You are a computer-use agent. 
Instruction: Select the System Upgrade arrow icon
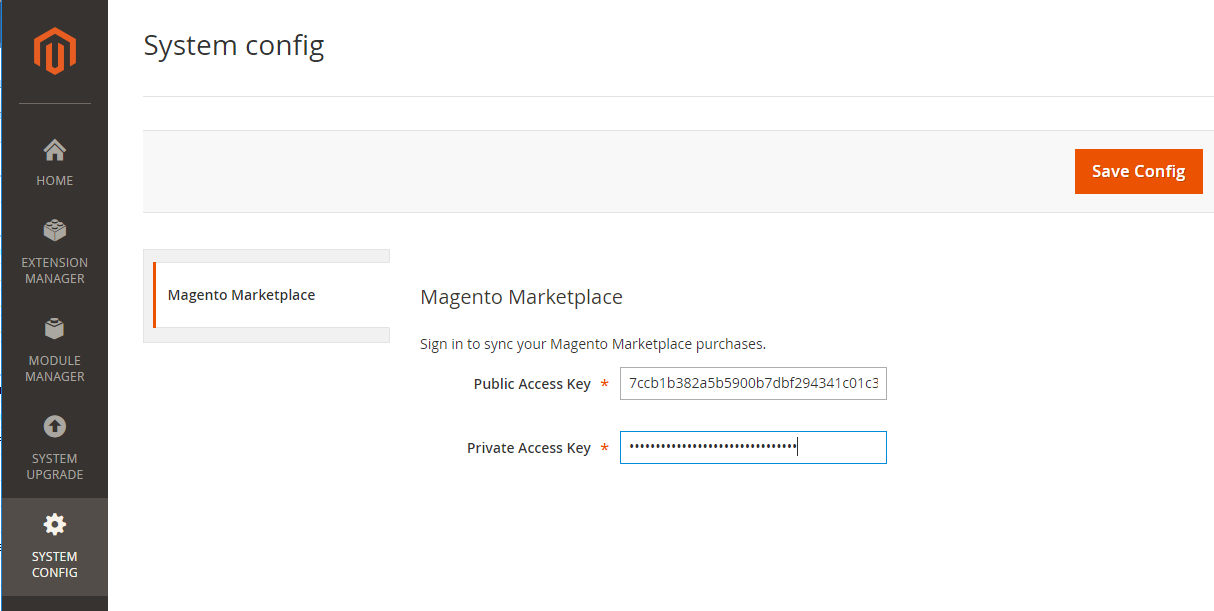point(54,427)
